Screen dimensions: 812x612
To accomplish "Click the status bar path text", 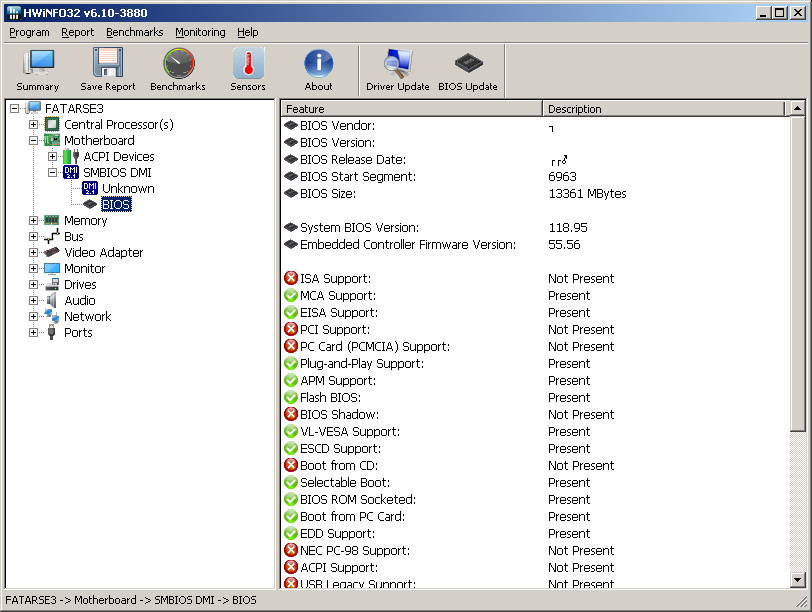I will [x=131, y=600].
